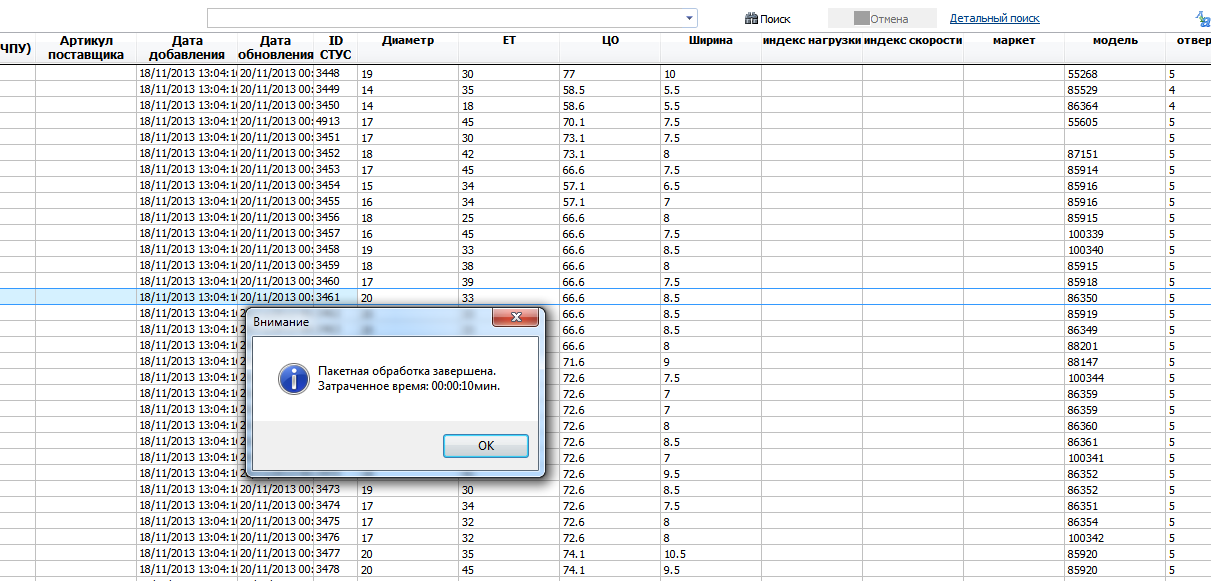This screenshot has width=1211, height=581.
Task: Sort by Артикул поставщика column header
Action: coord(86,48)
